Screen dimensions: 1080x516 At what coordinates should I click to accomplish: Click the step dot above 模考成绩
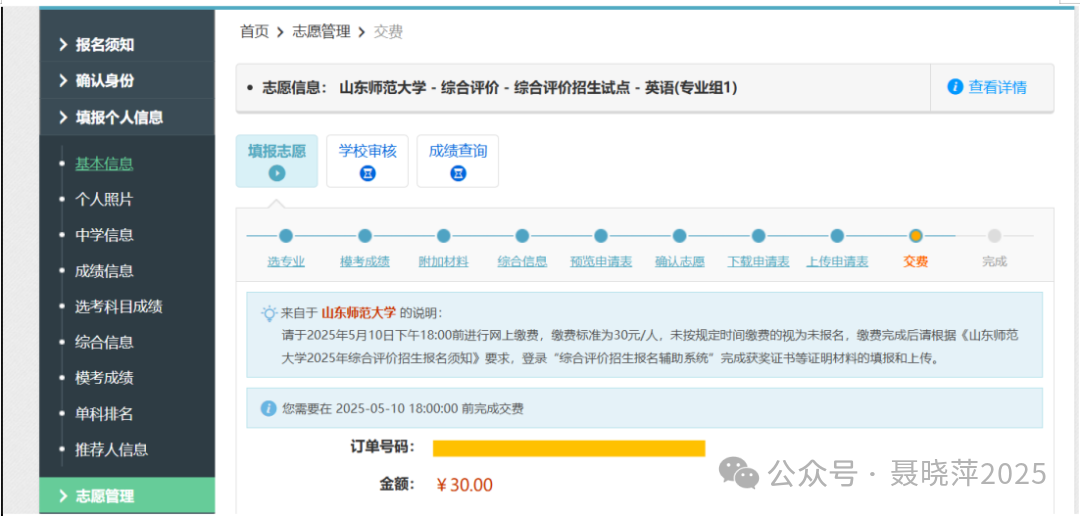point(365,236)
